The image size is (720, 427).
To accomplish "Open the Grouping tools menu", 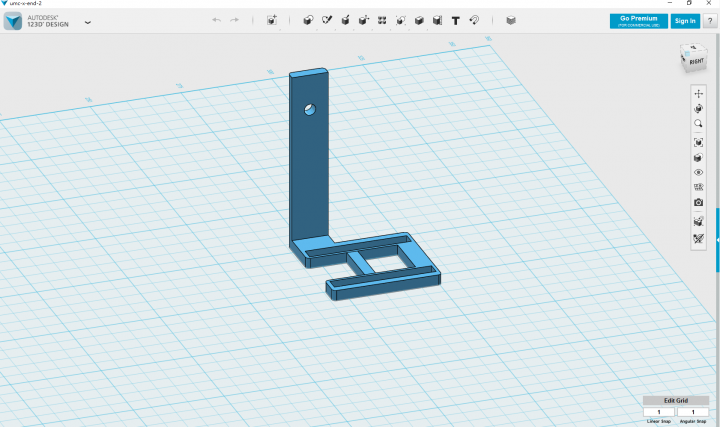I will click(x=400, y=20).
